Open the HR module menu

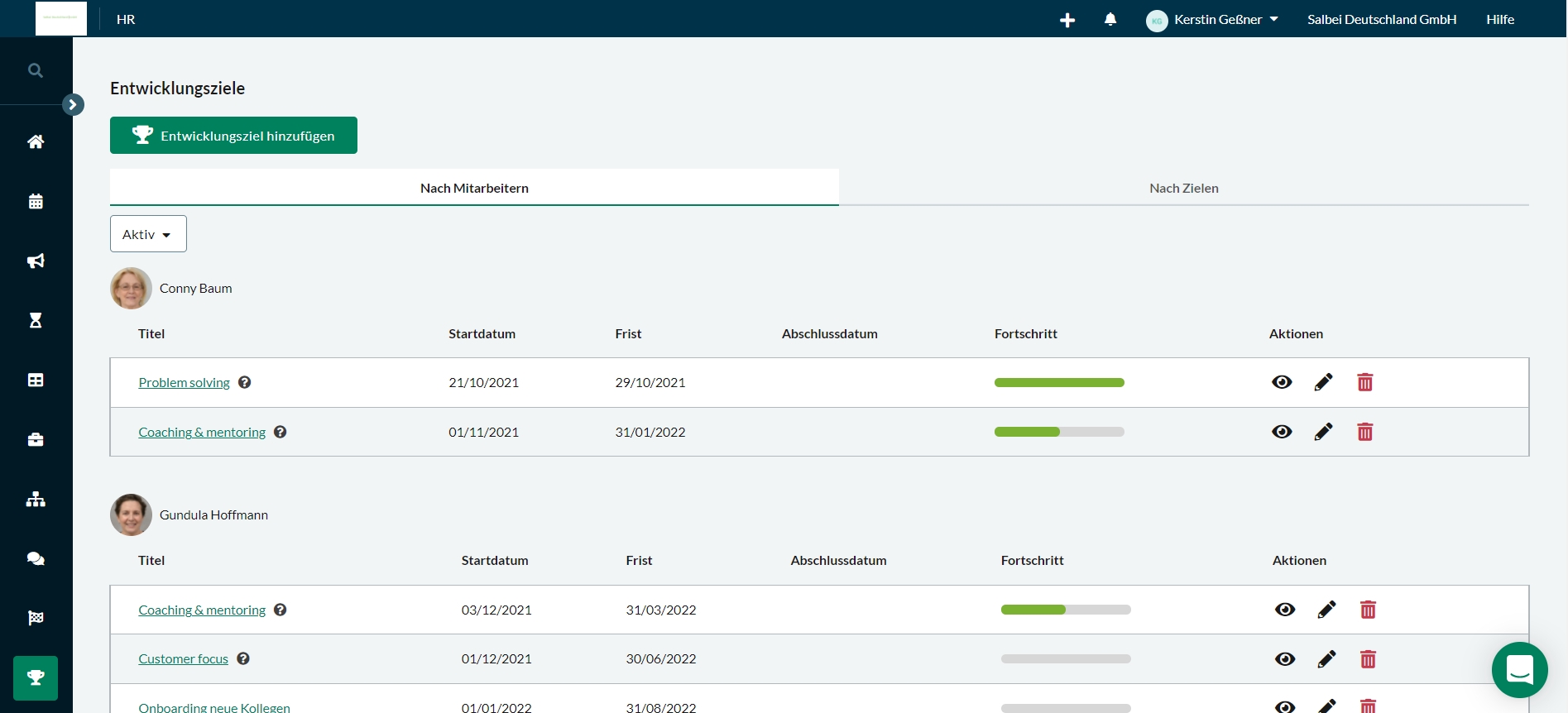[x=126, y=20]
